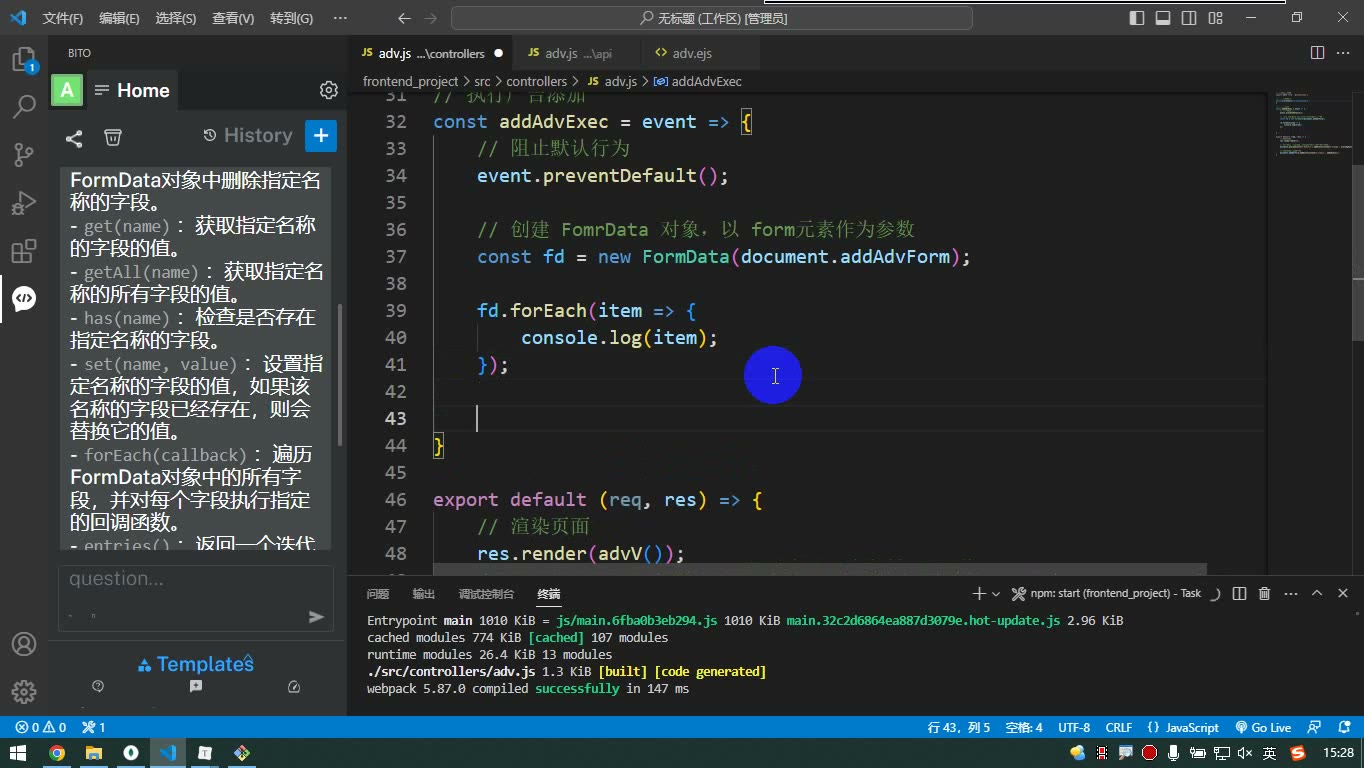The height and width of the screenshot is (768, 1364).
Task: Click the Bito gauge icon below Templates
Action: click(294, 687)
